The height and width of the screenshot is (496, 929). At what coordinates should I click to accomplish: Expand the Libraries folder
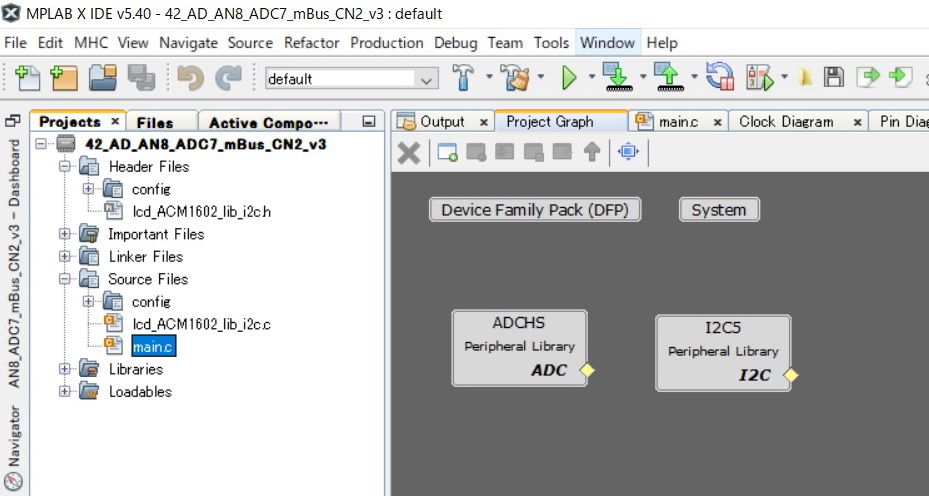(x=65, y=369)
